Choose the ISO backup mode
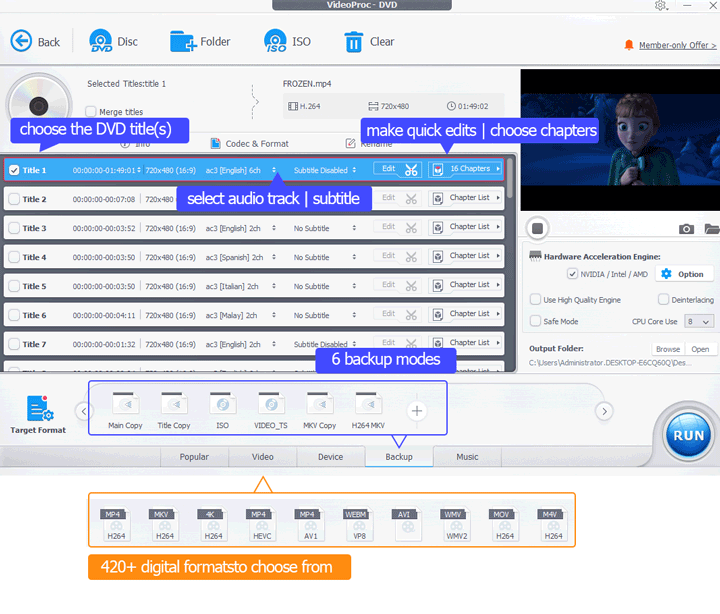The width and height of the screenshot is (720, 614). coord(223,411)
